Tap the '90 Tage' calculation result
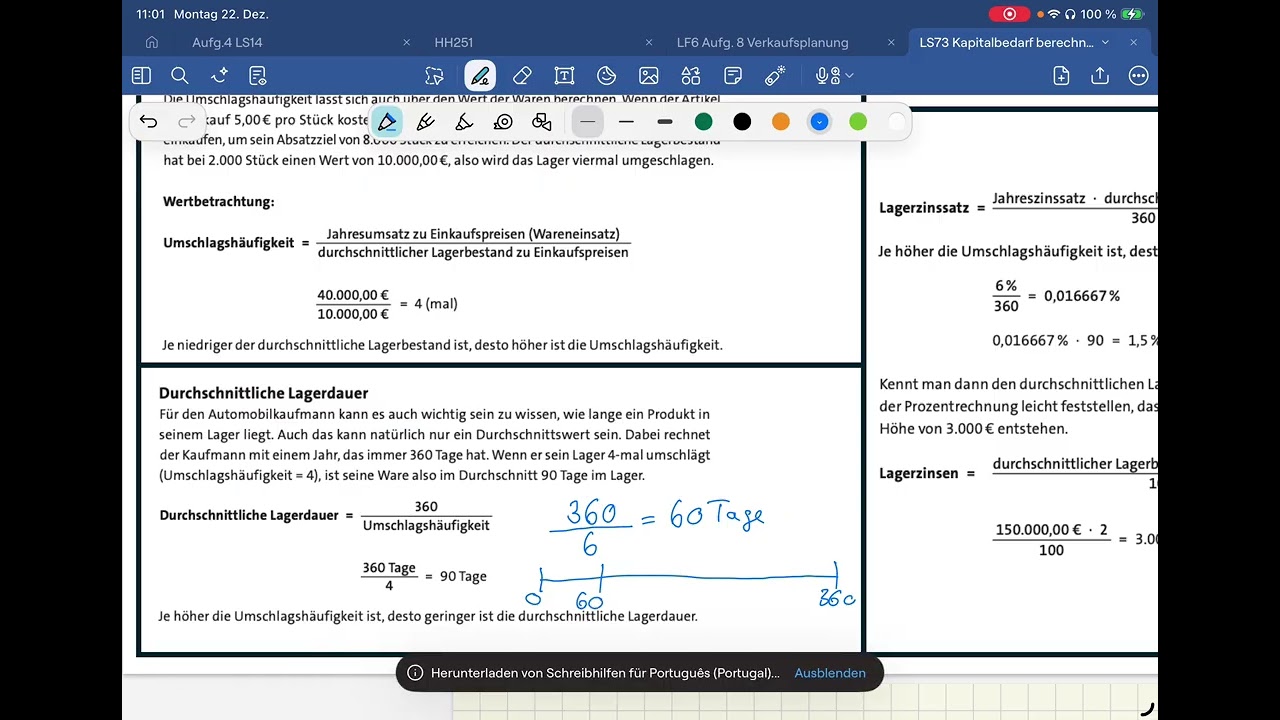 pyautogui.click(x=463, y=576)
